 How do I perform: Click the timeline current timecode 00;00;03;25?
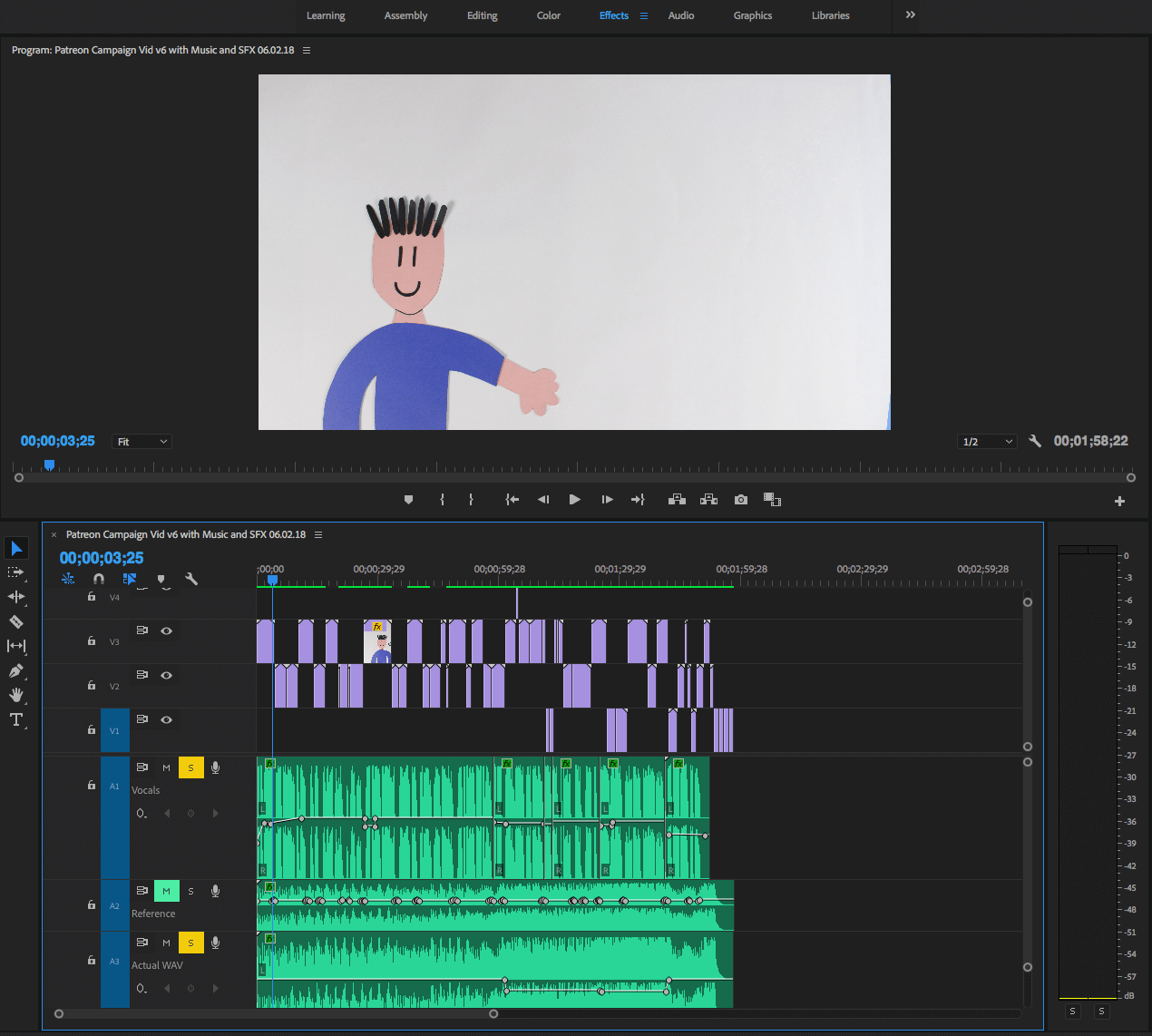[102, 558]
